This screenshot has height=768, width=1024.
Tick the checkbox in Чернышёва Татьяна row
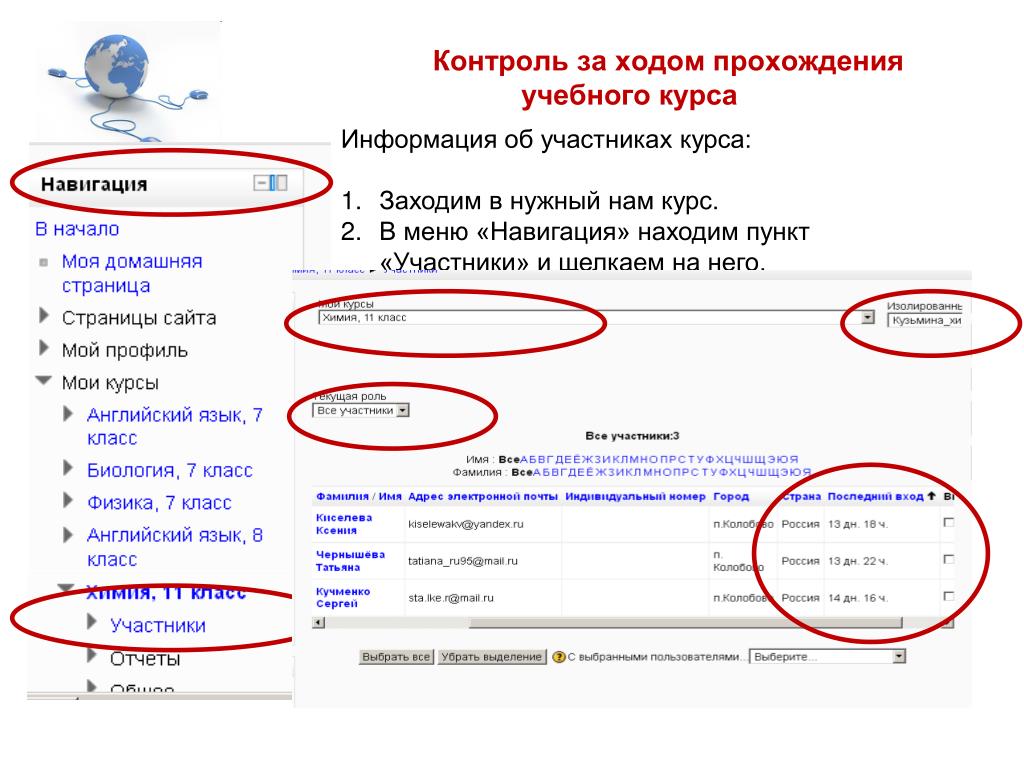pos(949,559)
